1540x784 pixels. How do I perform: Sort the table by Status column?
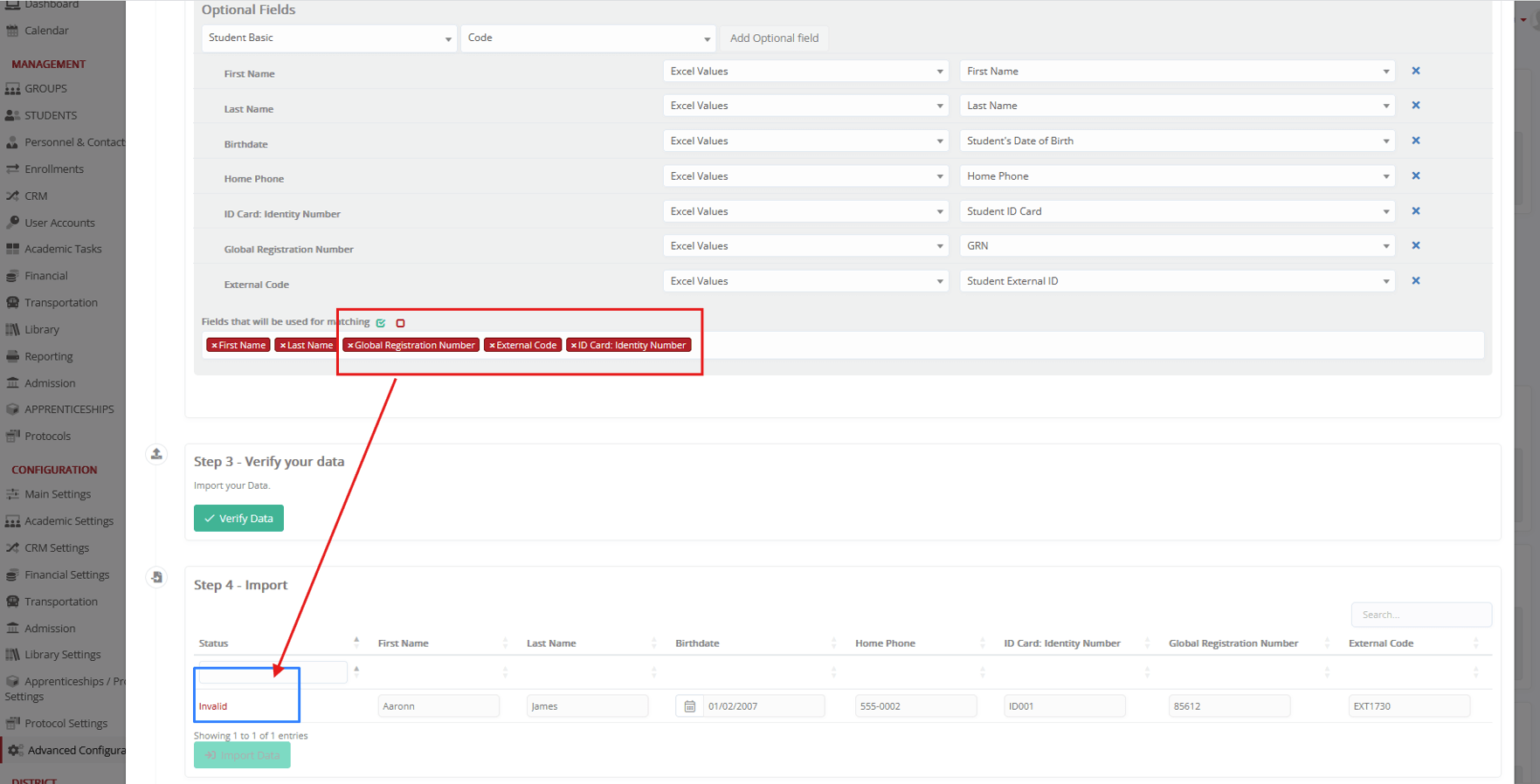[x=356, y=643]
